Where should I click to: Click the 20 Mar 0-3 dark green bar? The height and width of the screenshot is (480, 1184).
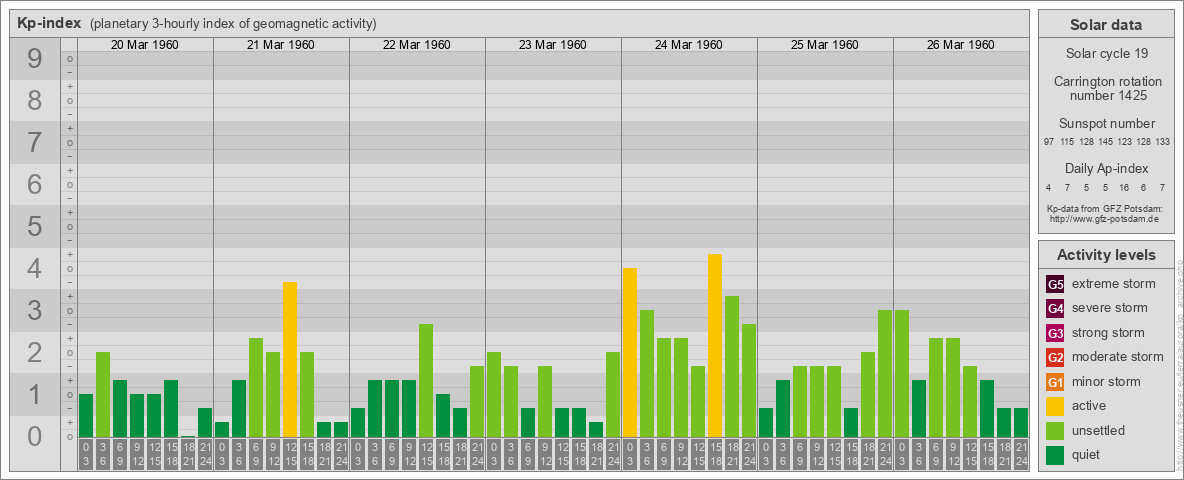86,416
